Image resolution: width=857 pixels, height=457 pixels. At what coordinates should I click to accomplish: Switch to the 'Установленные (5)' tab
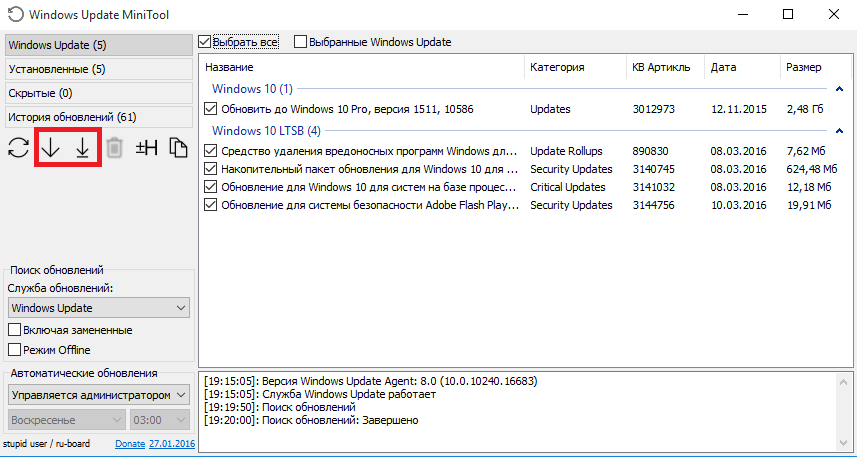tap(97, 69)
